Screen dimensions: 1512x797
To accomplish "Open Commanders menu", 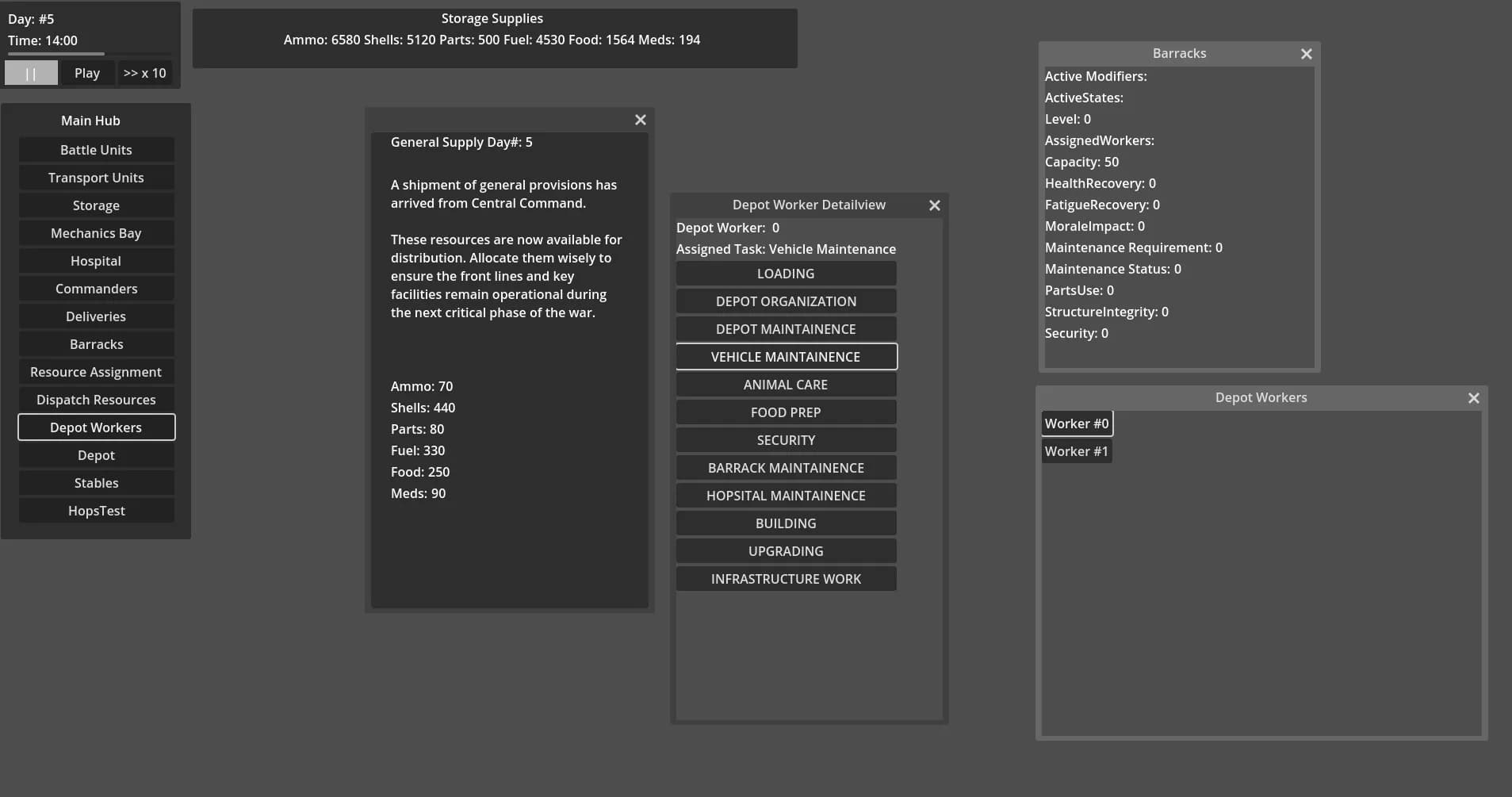I will 96,289.
